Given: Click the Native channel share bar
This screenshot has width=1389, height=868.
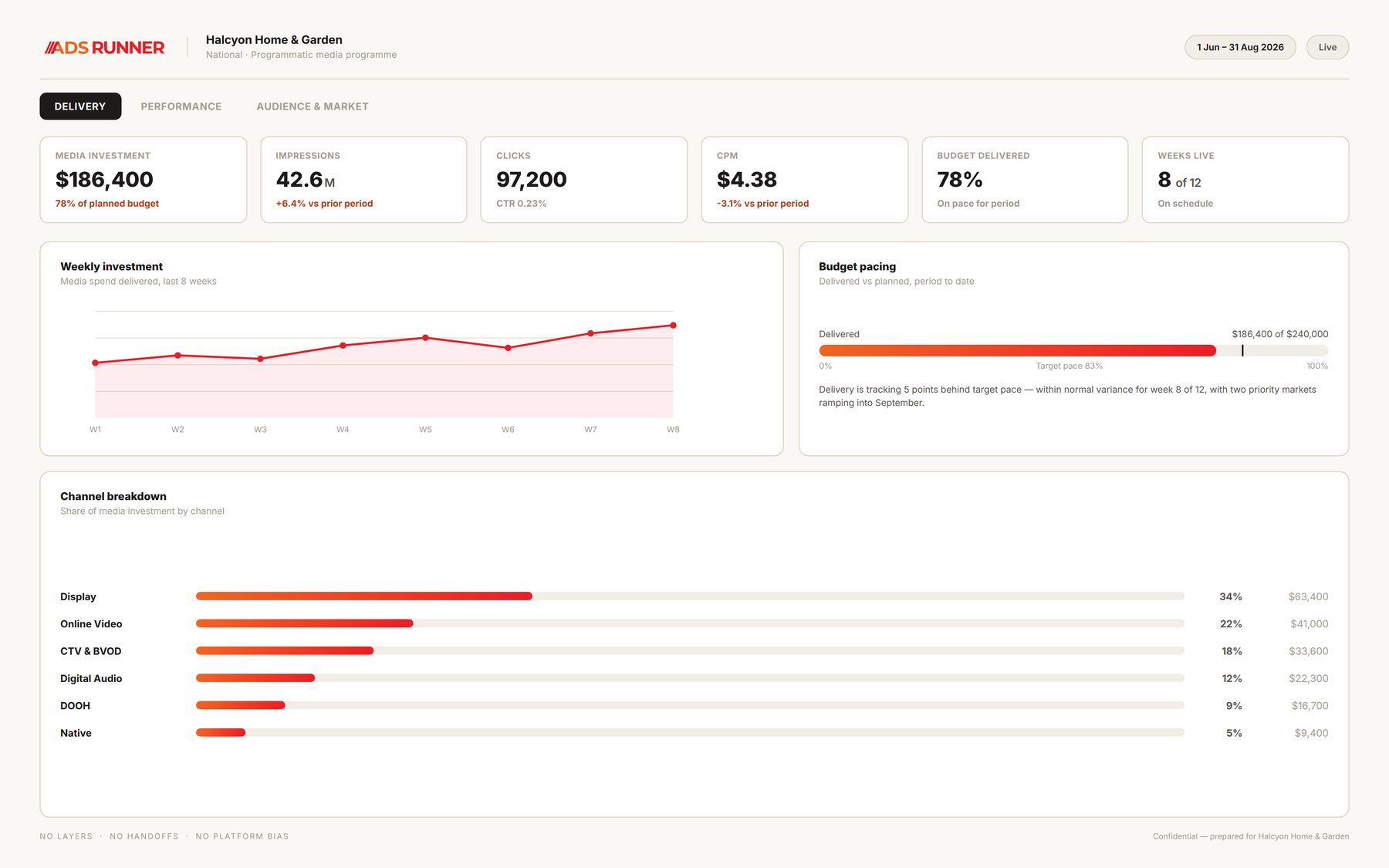Looking at the screenshot, I should coord(690,733).
